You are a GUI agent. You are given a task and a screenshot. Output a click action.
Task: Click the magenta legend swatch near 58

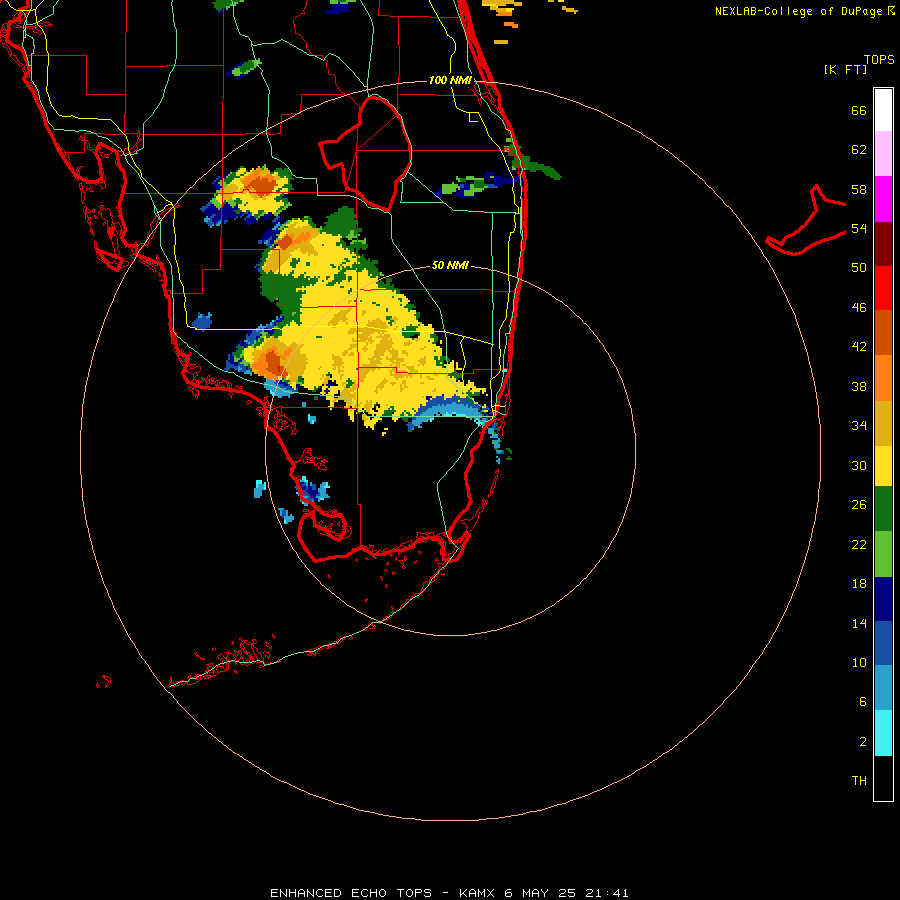point(883,199)
